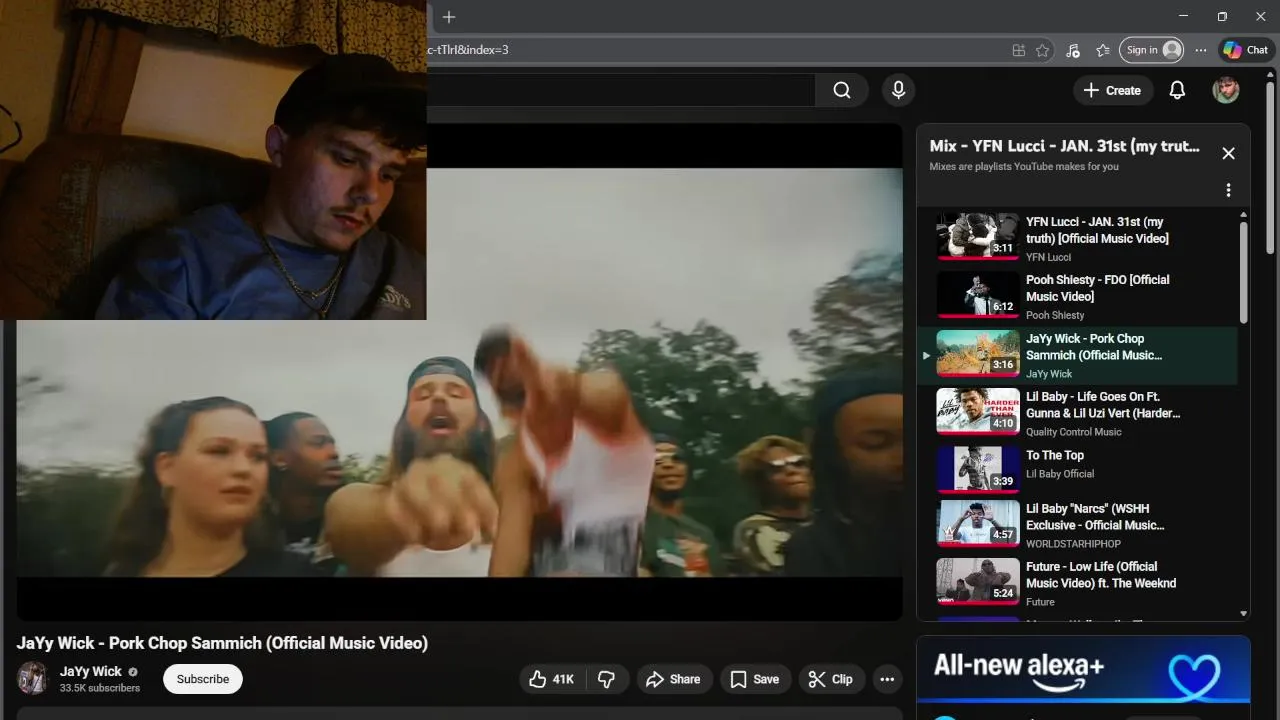Dislike the Pork Chop Sammich video
The height and width of the screenshot is (720, 1280).
tap(606, 679)
